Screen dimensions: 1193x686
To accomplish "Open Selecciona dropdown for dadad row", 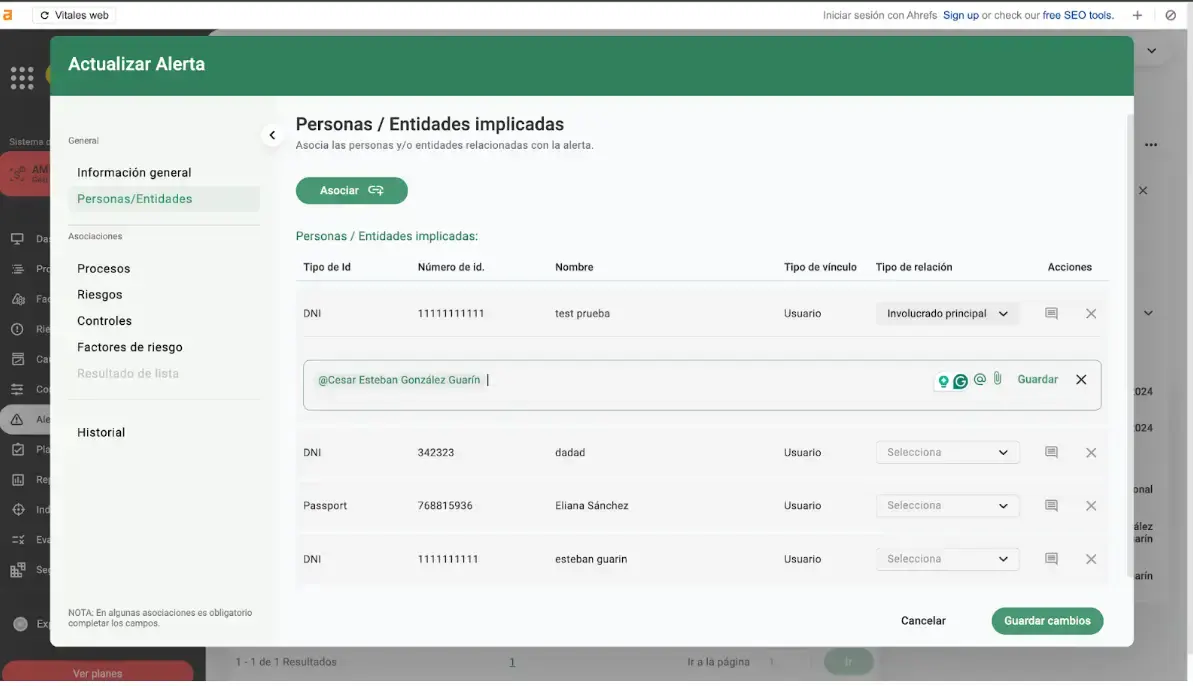I will pyautogui.click(x=947, y=453).
